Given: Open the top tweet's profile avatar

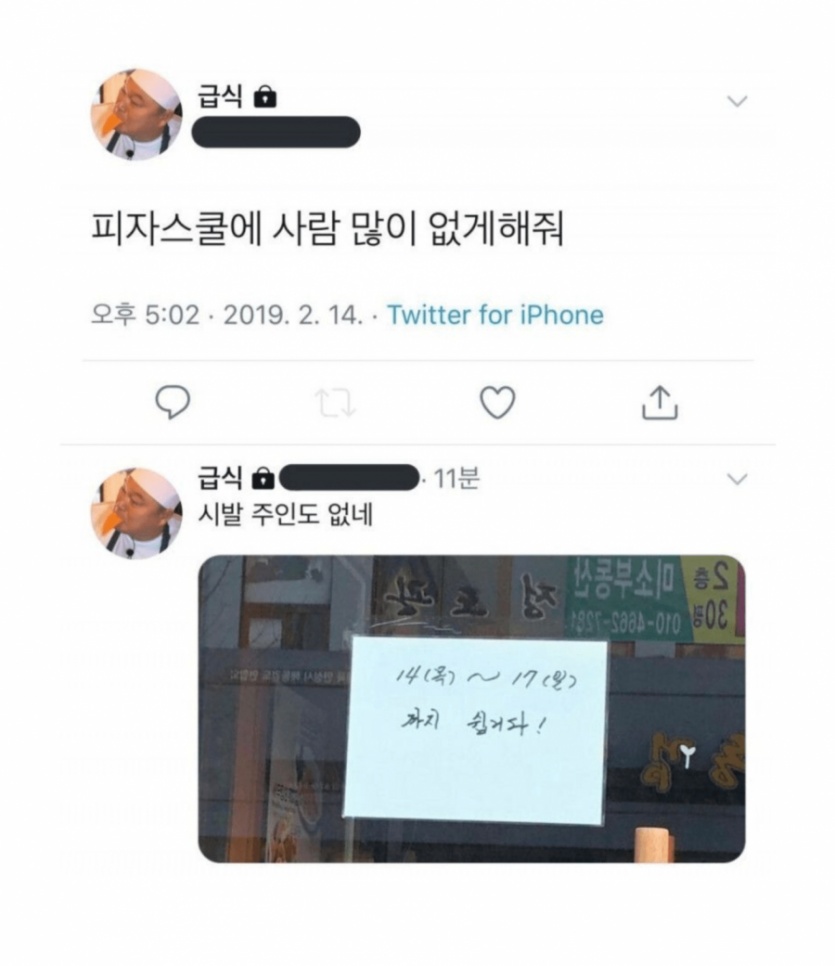Looking at the screenshot, I should tap(137, 114).
